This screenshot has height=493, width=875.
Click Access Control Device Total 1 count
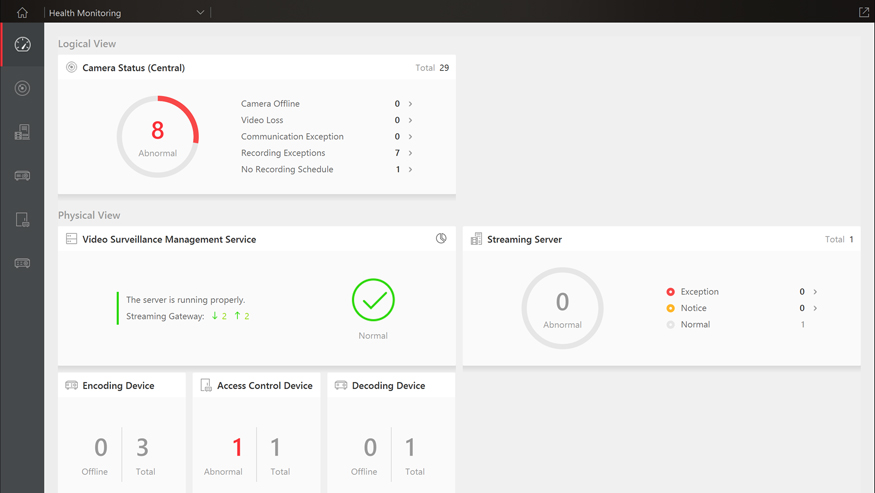275,448
